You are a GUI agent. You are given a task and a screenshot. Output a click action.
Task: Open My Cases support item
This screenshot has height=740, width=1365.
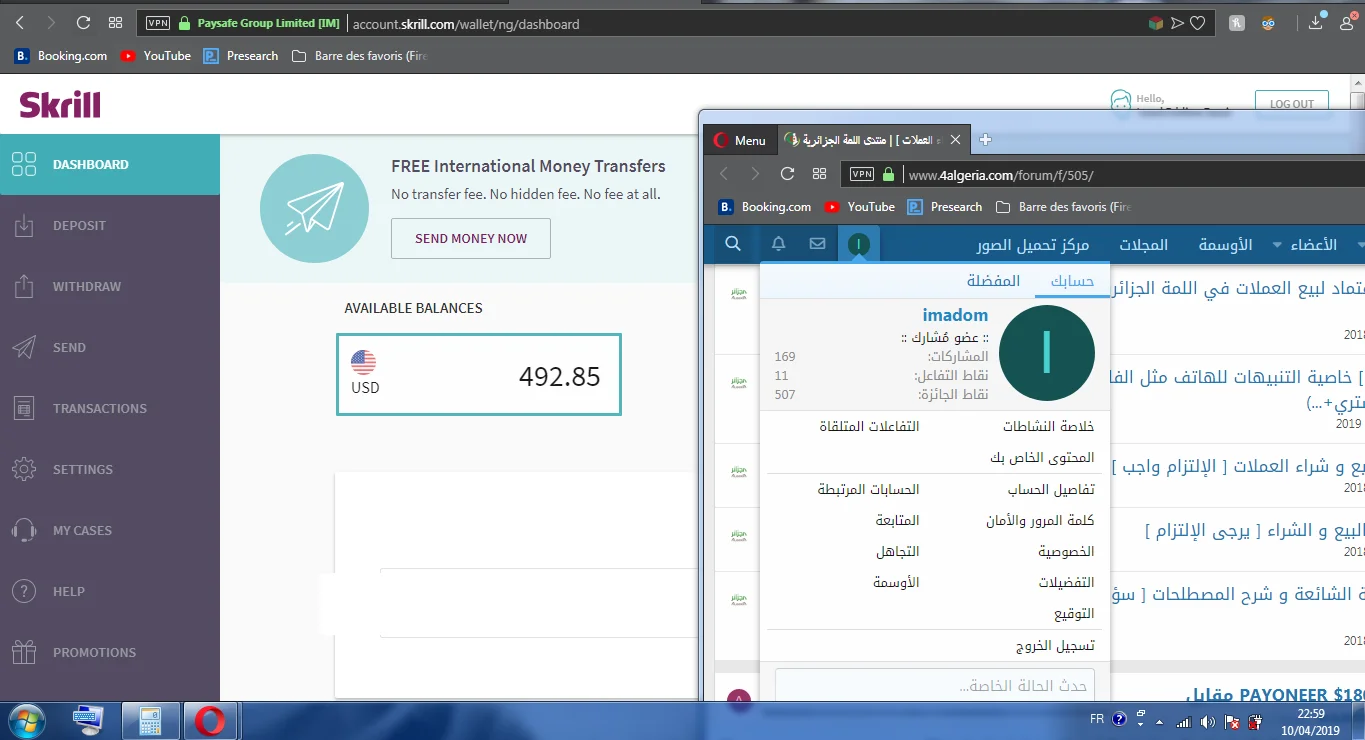tap(82, 531)
